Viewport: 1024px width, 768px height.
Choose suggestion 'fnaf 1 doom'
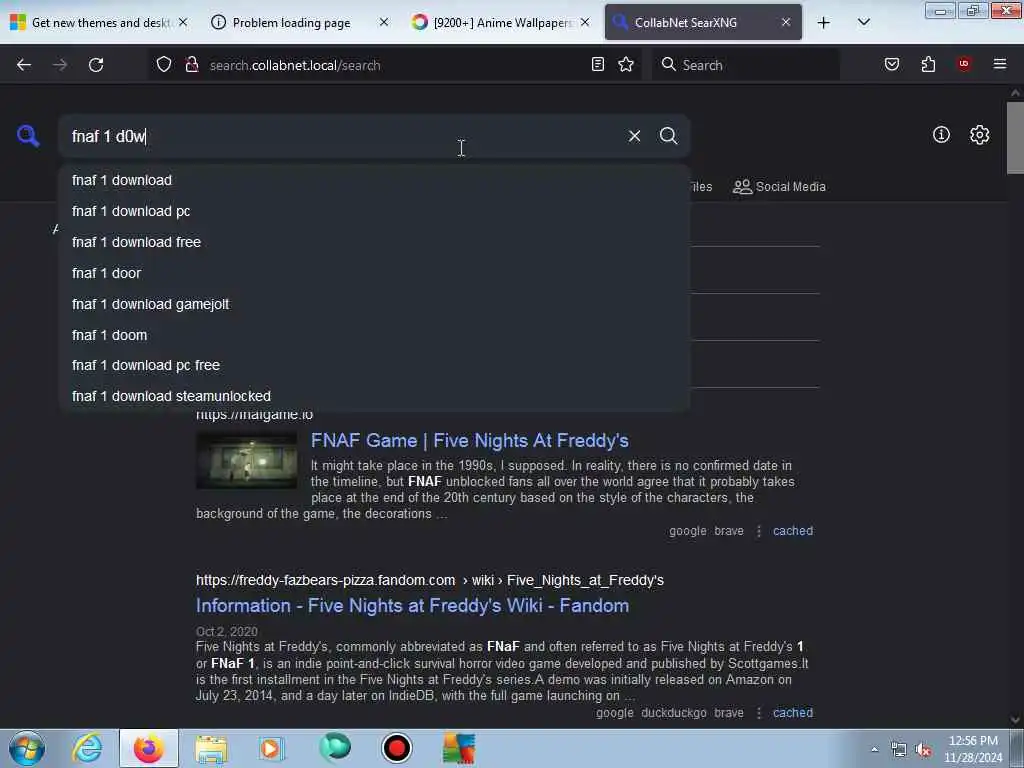coord(374,335)
